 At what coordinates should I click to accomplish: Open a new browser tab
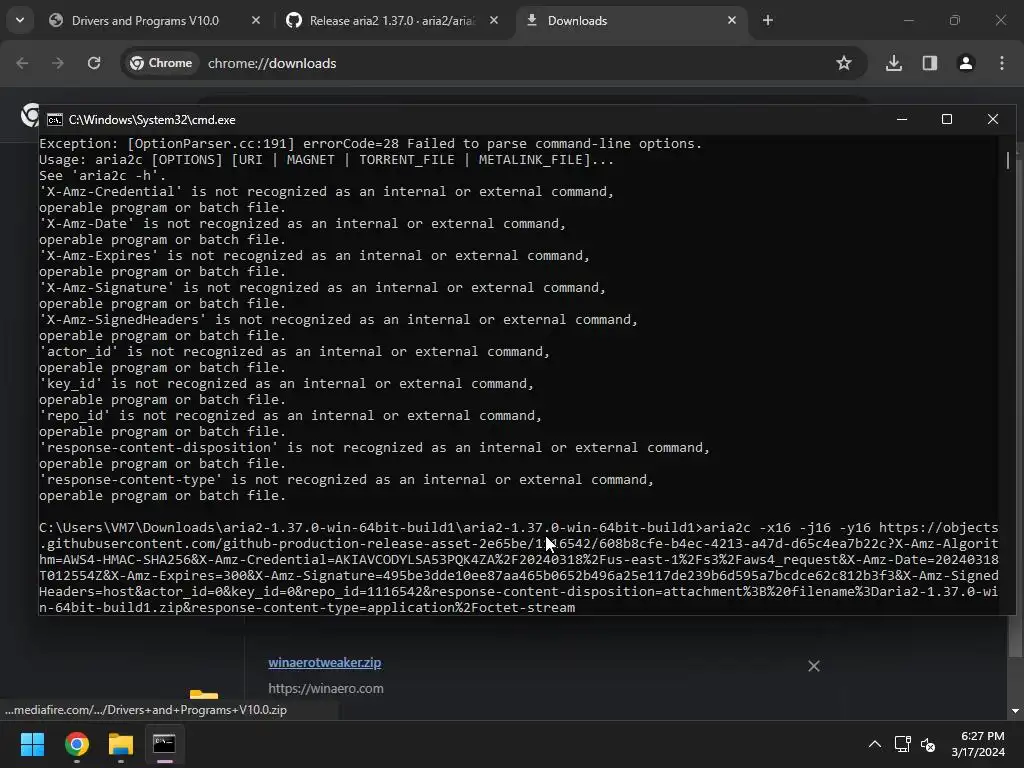(x=768, y=20)
